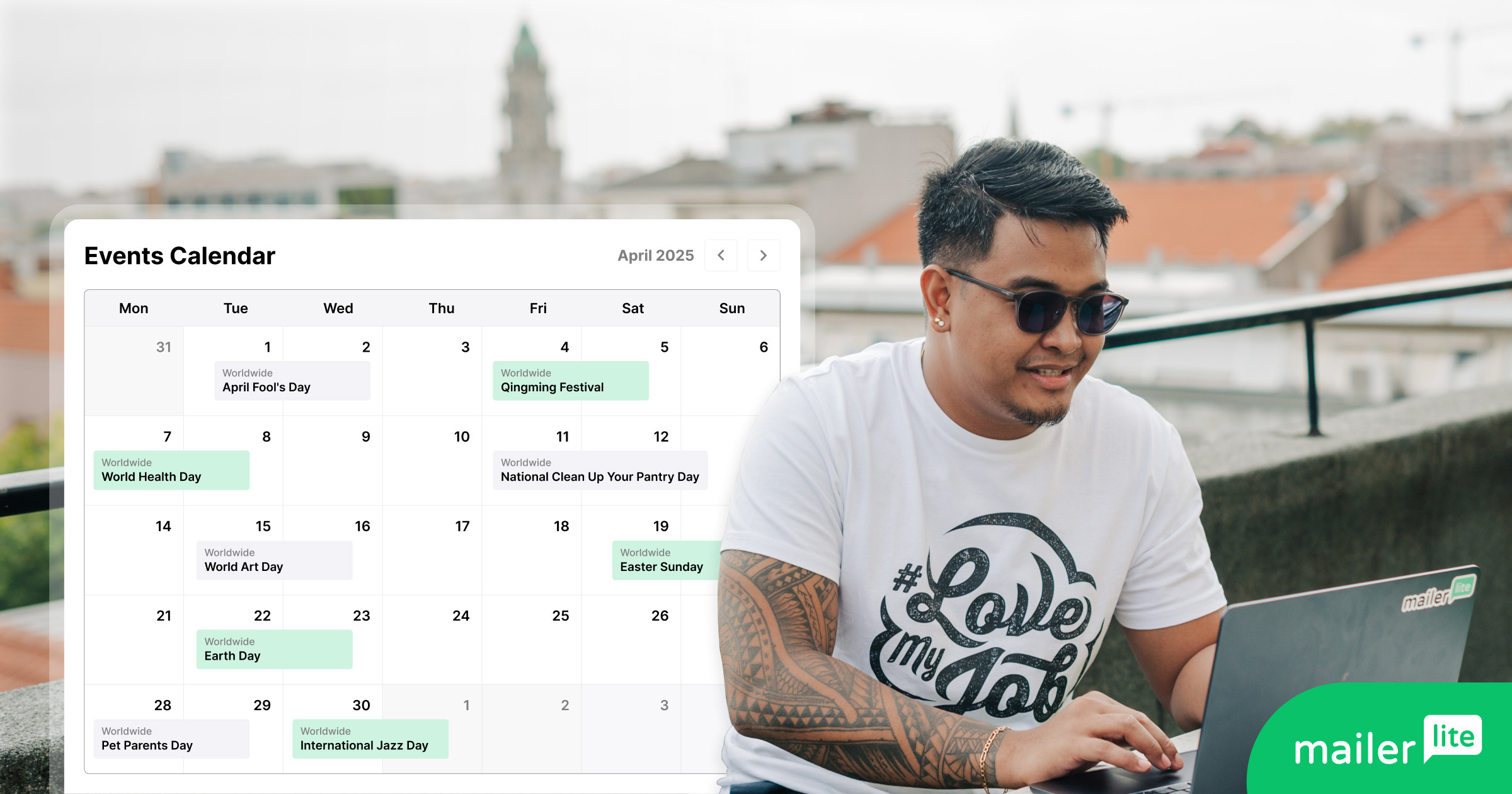This screenshot has width=1512, height=794.
Task: Open the April 2025 month label
Action: (x=655, y=255)
